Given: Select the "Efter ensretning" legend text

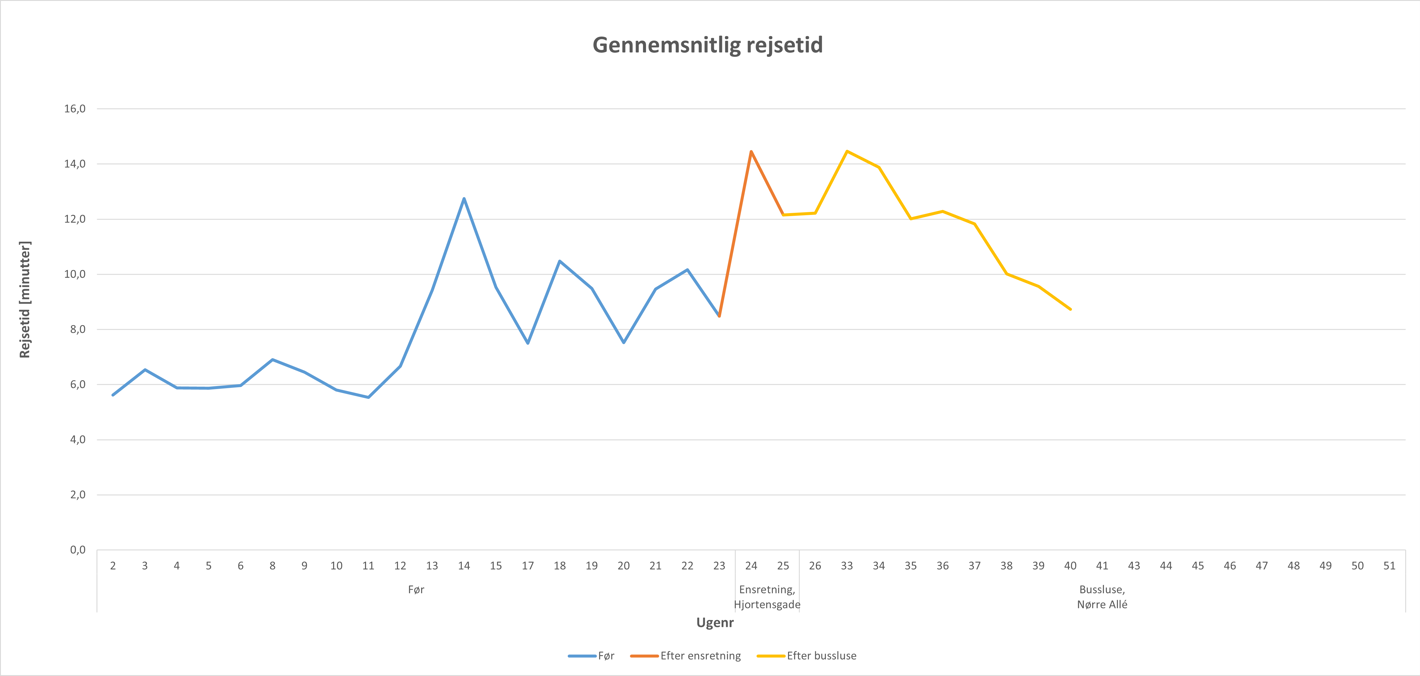Looking at the screenshot, I should tap(700, 656).
